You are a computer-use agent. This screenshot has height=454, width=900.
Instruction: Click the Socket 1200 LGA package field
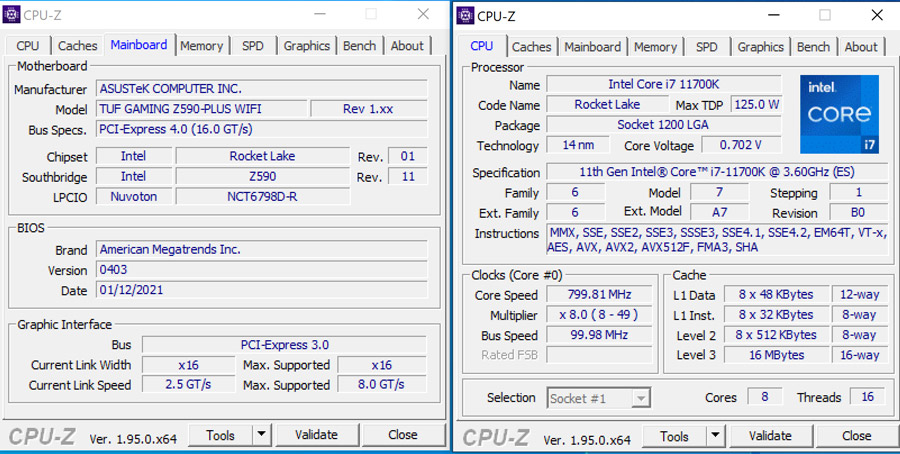point(664,125)
